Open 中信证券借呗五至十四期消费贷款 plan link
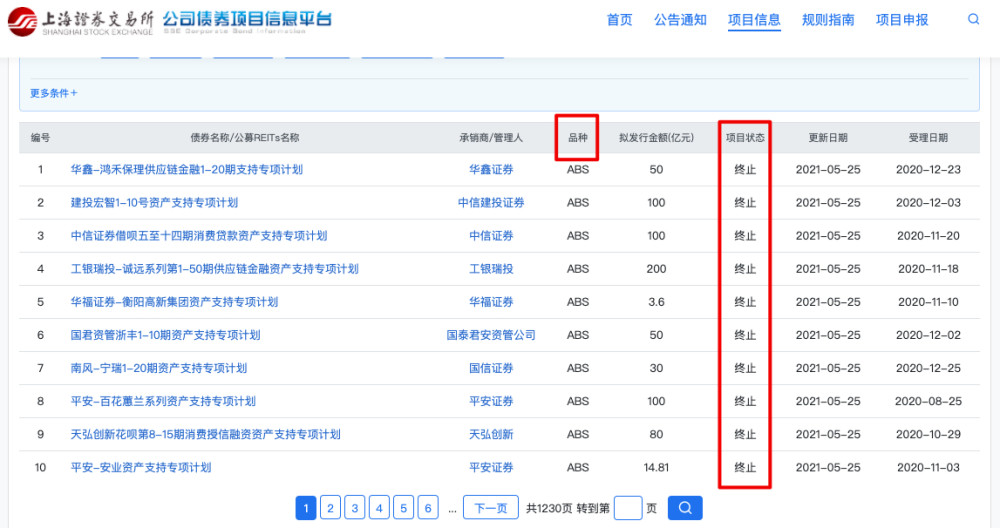Viewport: 1000px width, 528px height. point(198,236)
